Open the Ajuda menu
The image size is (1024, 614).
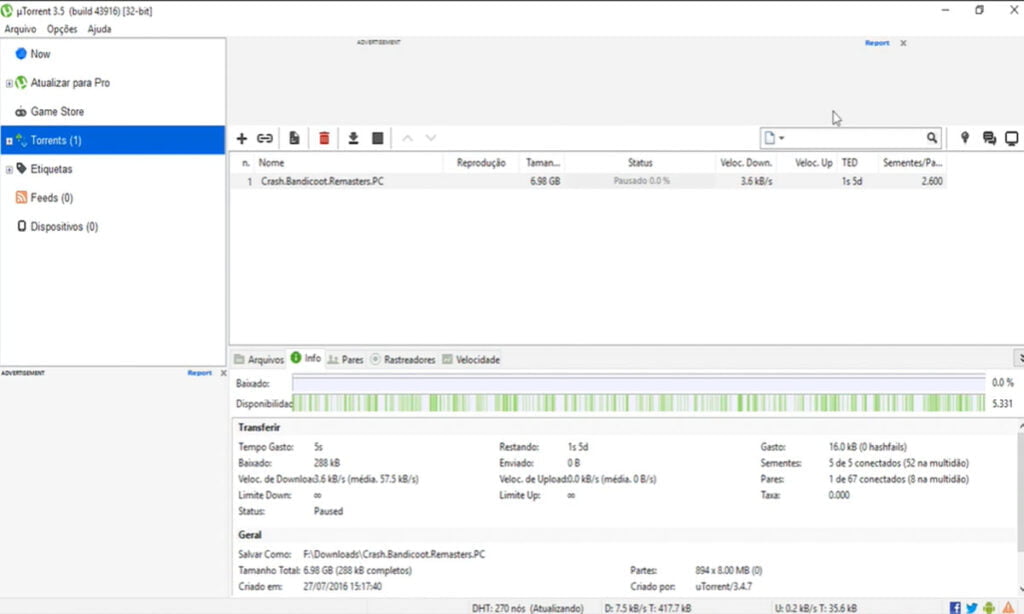tap(99, 29)
